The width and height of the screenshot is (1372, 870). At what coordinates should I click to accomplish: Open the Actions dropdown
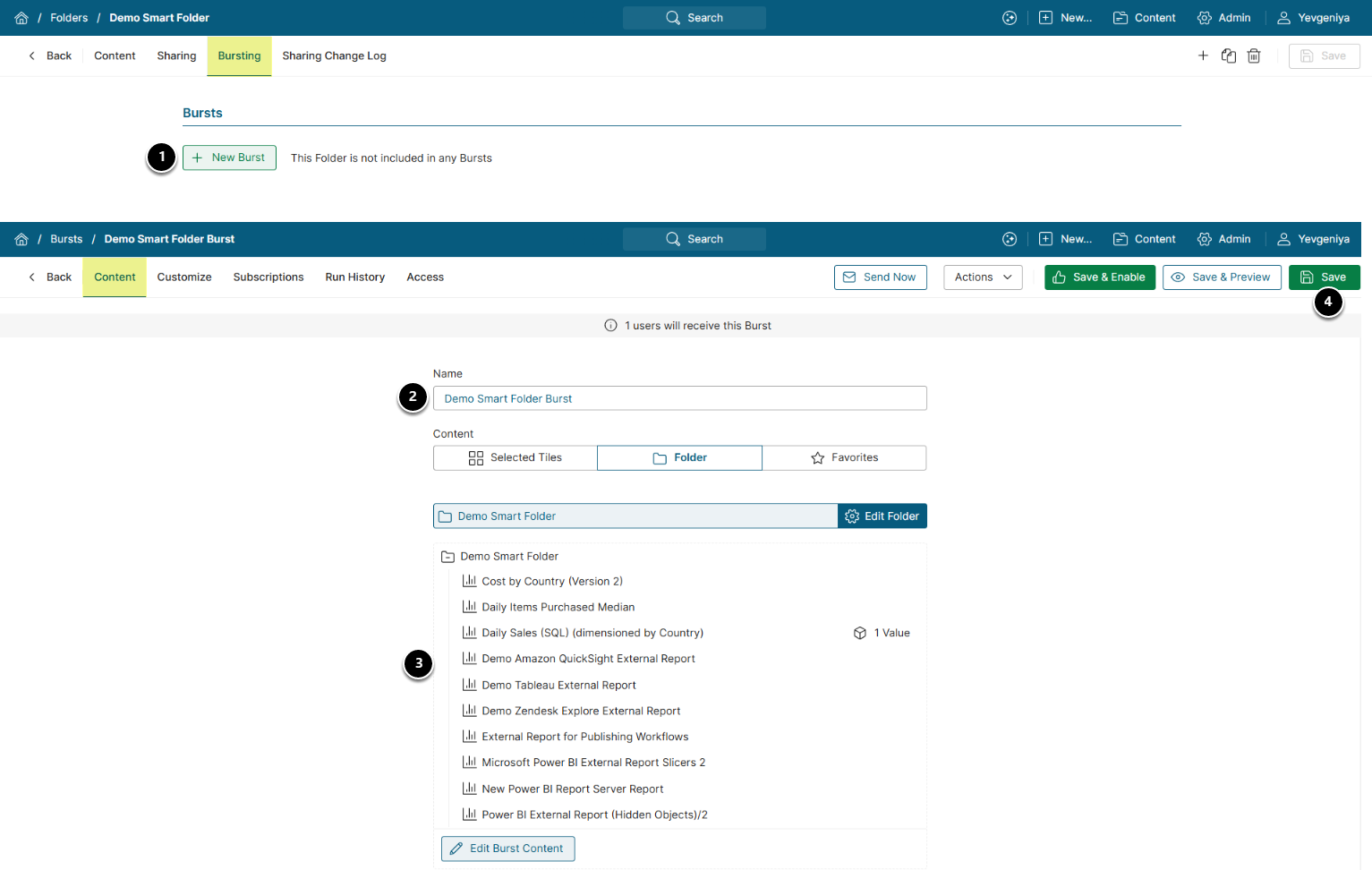tap(983, 277)
